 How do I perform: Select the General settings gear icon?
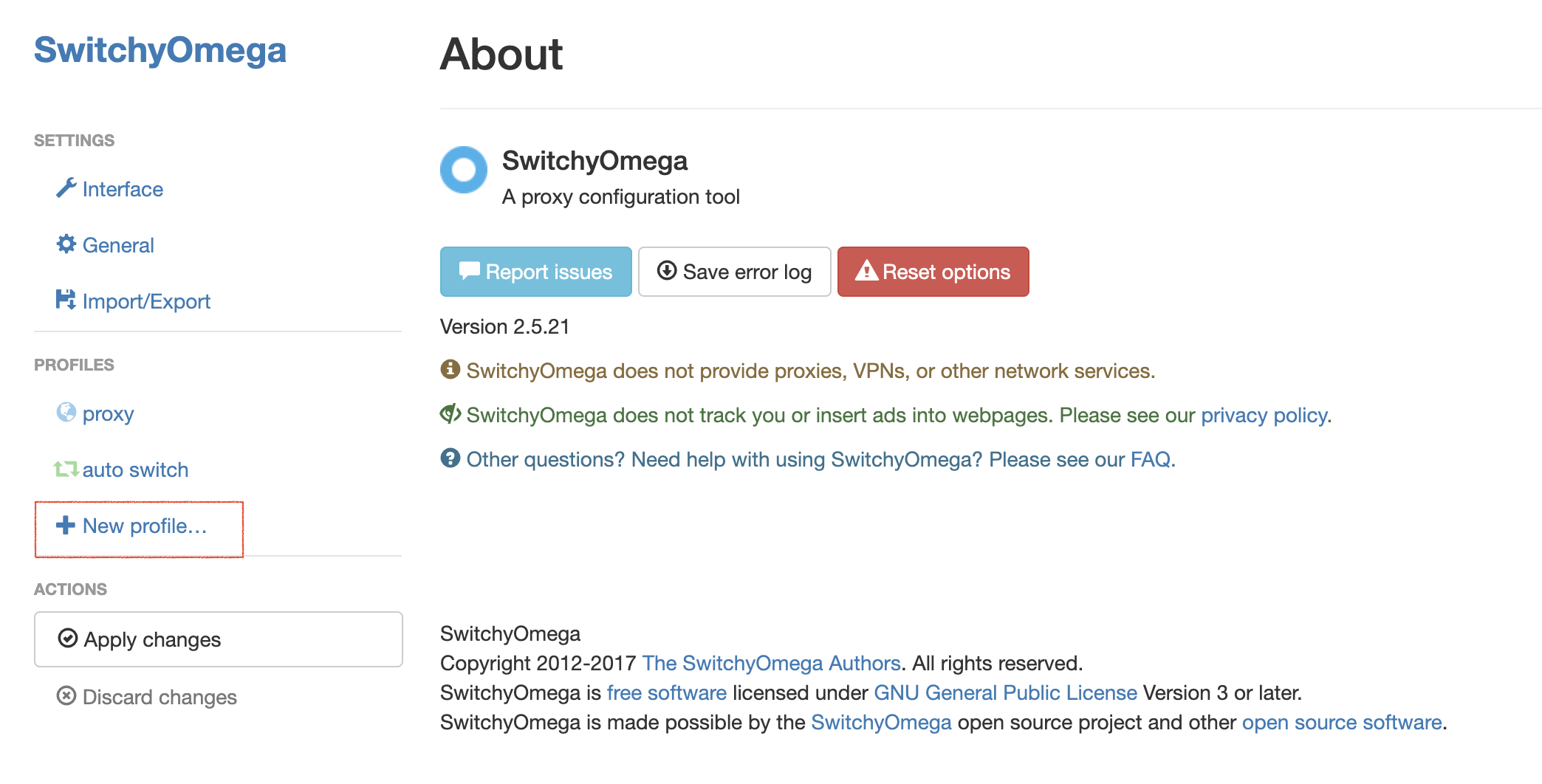pos(66,244)
